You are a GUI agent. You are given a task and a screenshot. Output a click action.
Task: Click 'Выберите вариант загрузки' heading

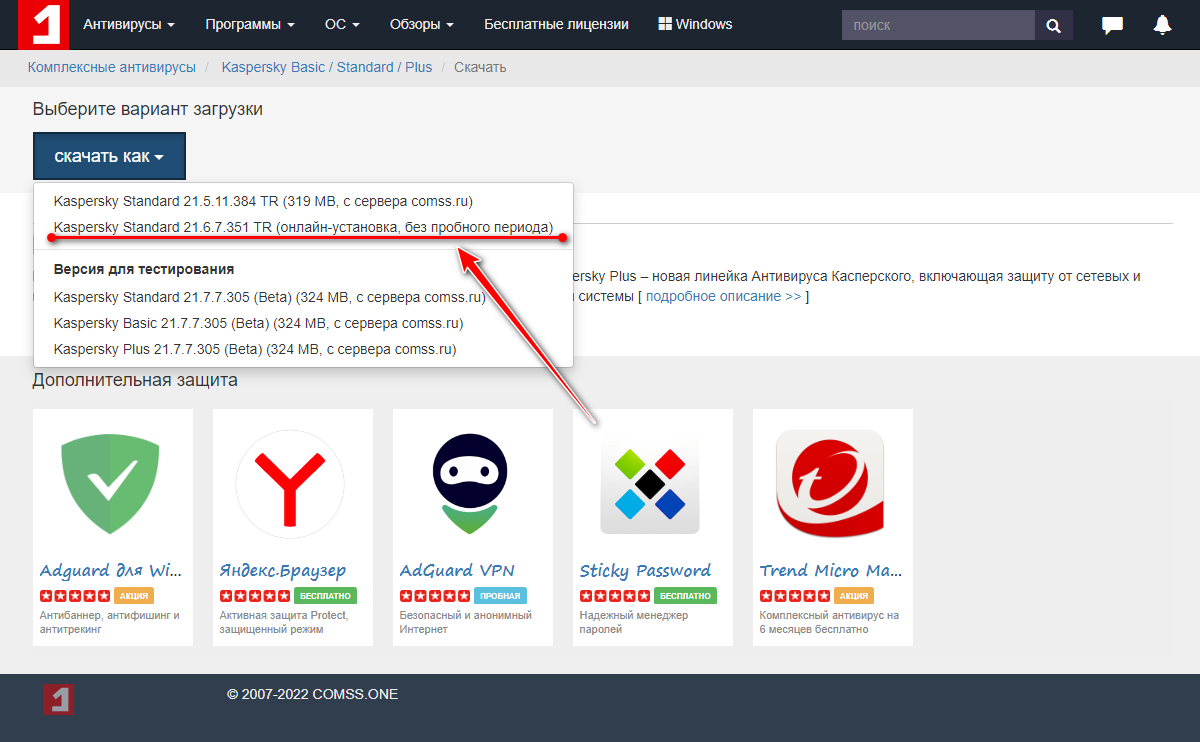147,109
